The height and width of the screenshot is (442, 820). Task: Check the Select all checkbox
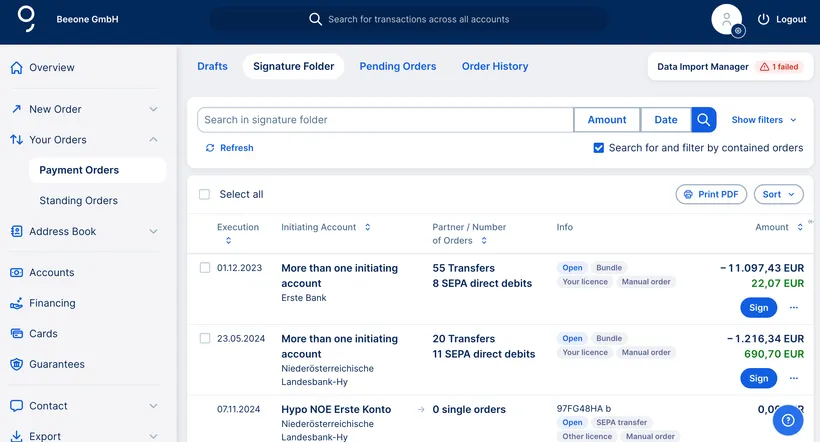(x=205, y=194)
